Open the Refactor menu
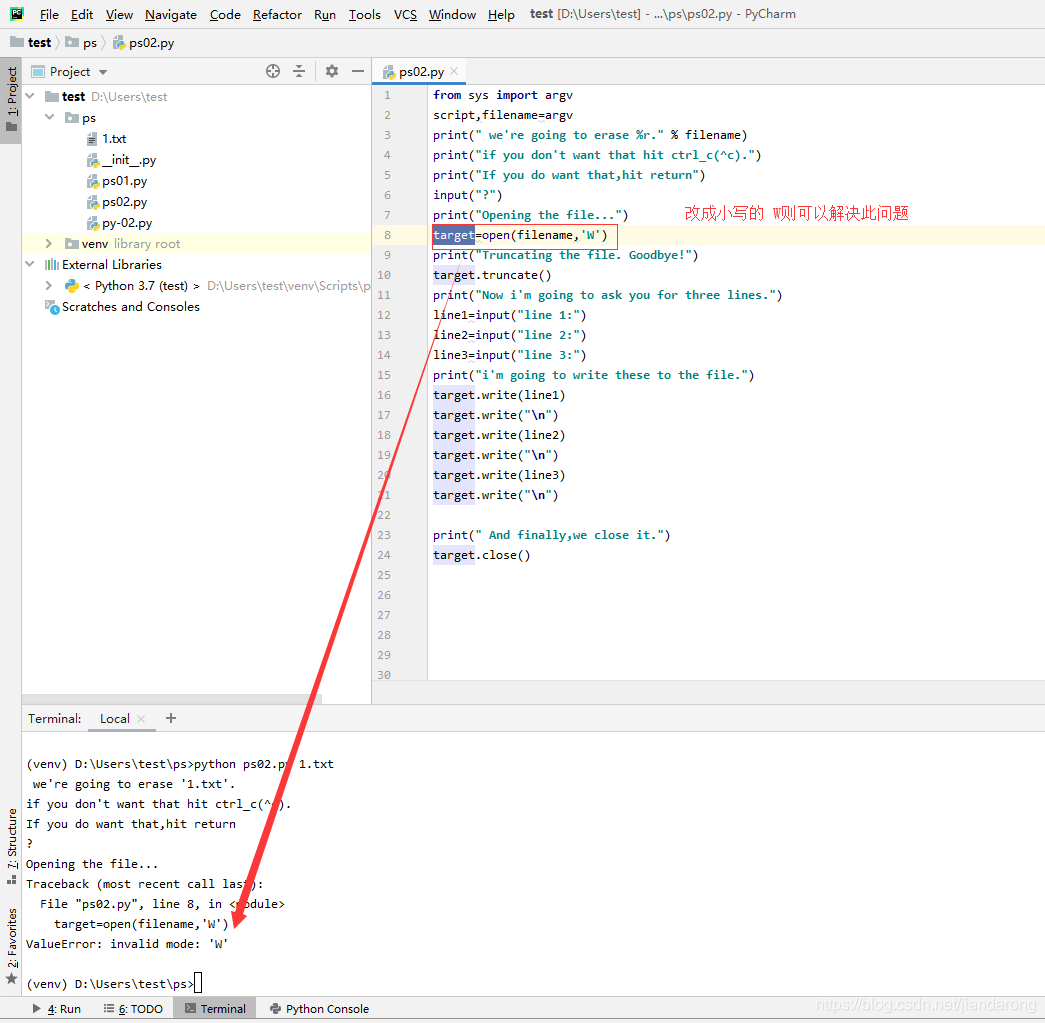The width and height of the screenshot is (1045, 1023). pyautogui.click(x=277, y=14)
